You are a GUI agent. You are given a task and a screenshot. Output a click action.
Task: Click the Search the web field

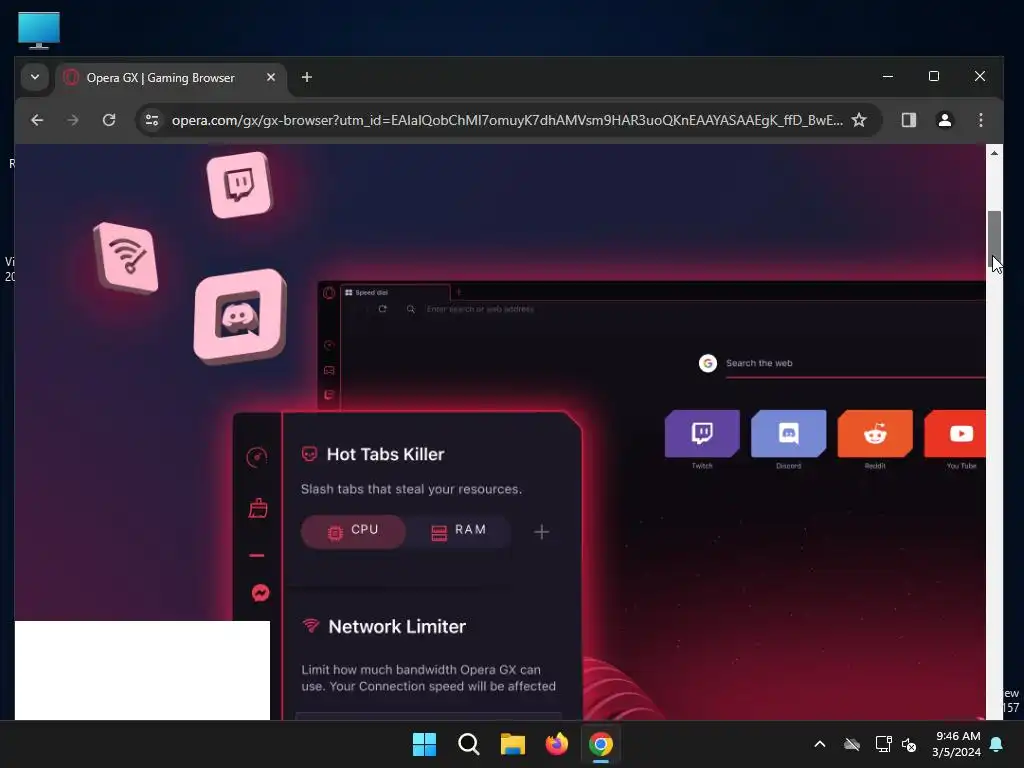(x=855, y=364)
